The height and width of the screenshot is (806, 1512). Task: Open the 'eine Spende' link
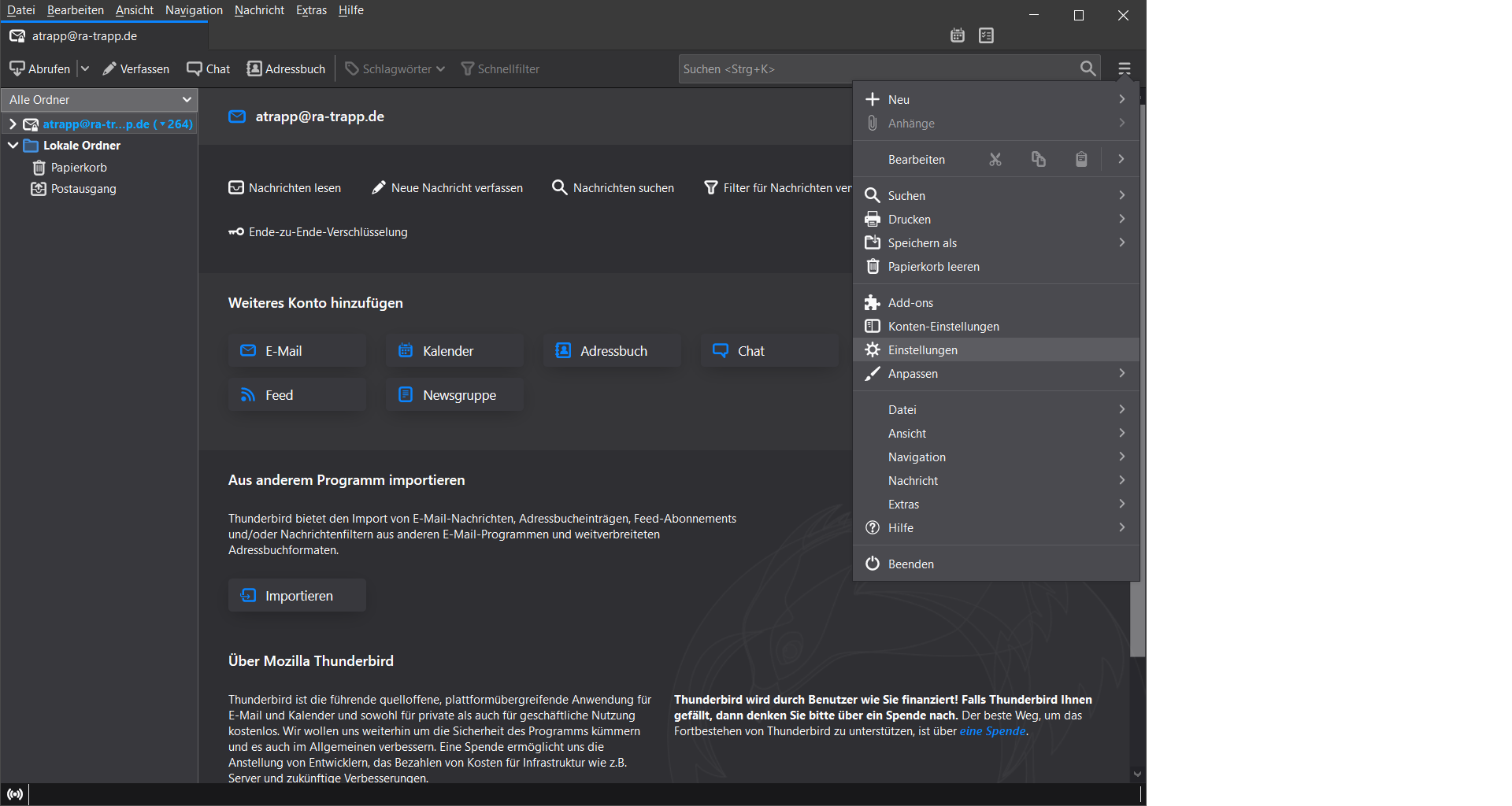point(992,730)
